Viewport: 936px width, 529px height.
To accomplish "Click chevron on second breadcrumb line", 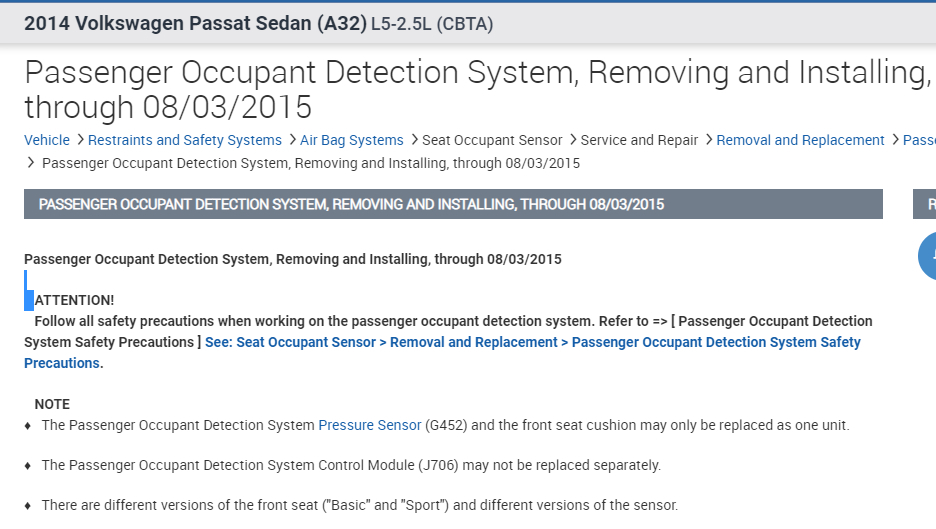I will 31,162.
